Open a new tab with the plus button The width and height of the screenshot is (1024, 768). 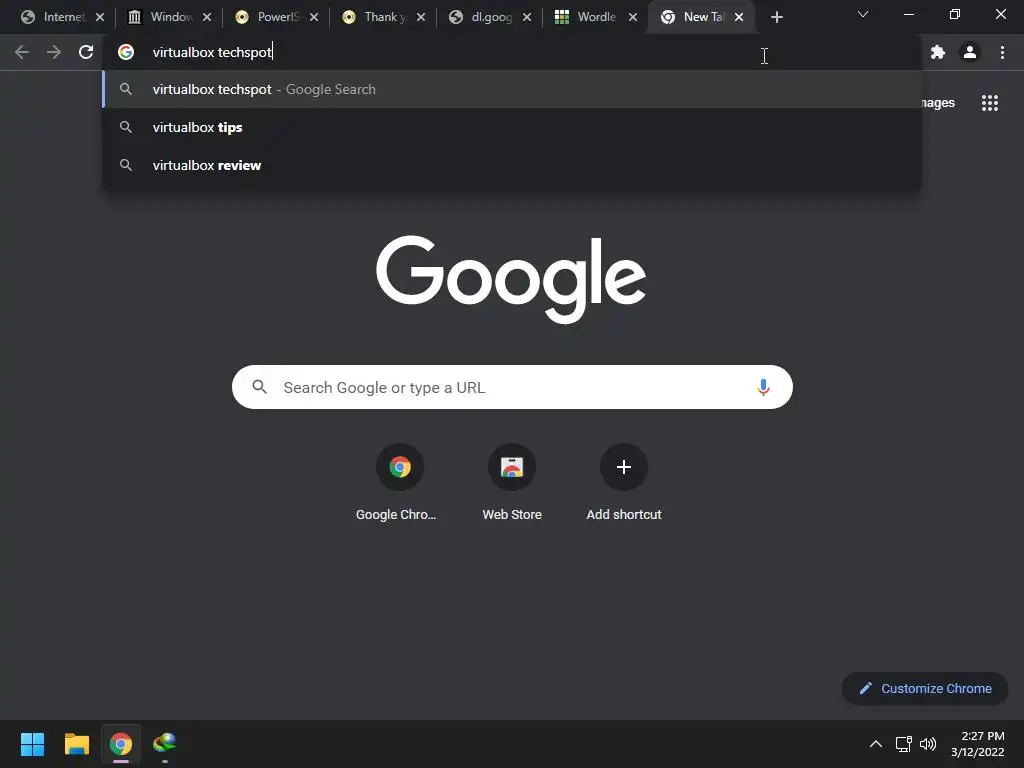[x=776, y=17]
